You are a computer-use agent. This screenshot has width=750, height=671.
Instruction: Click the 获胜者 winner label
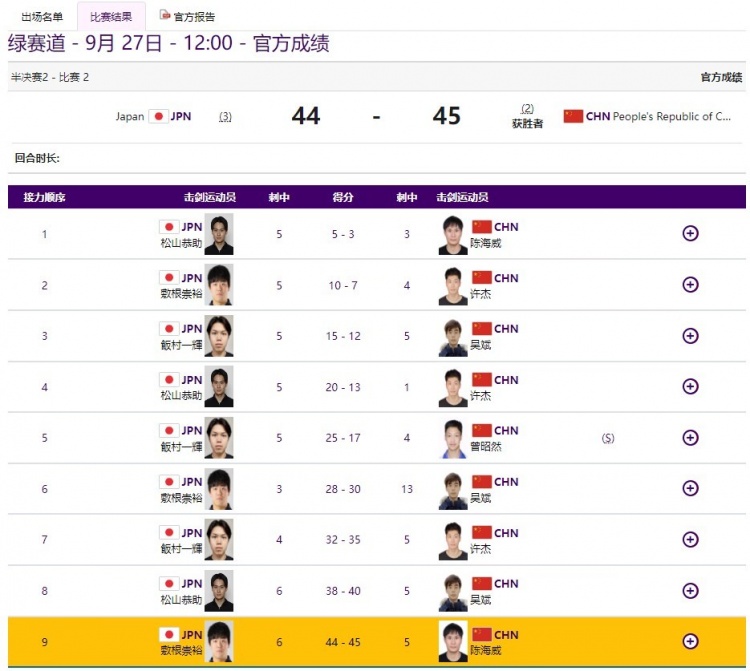[528, 124]
